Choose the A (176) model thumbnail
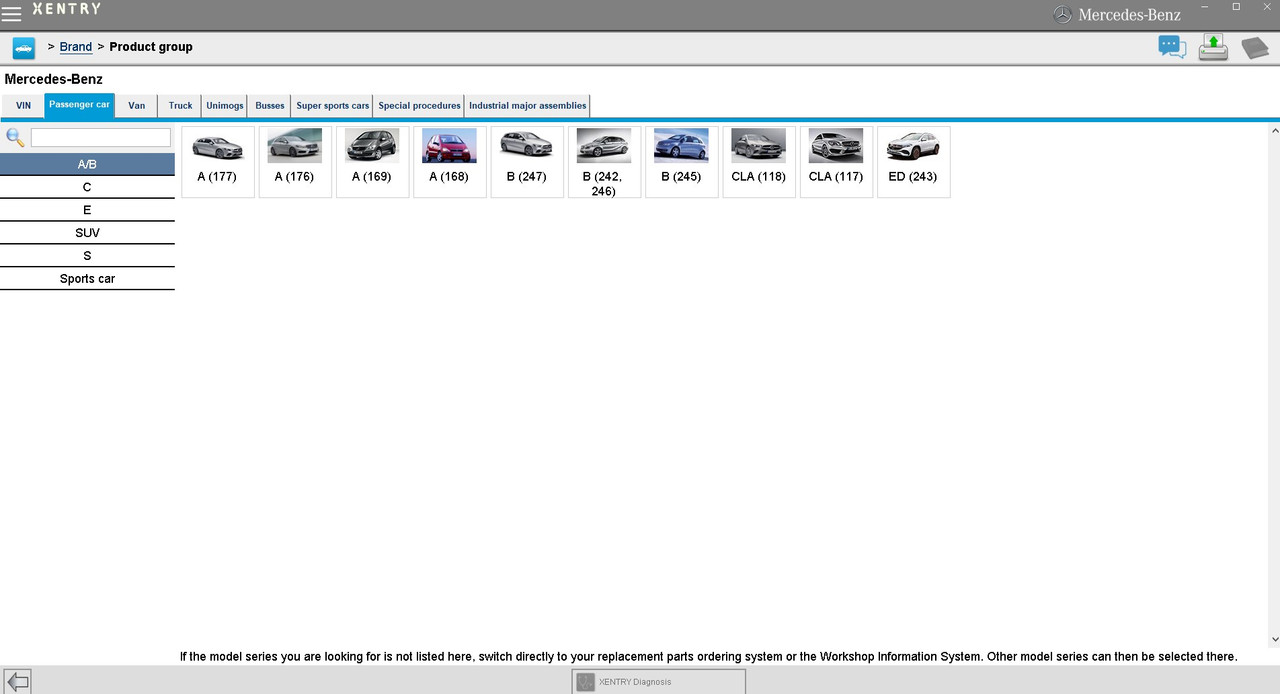The width and height of the screenshot is (1280, 694). 295,162
